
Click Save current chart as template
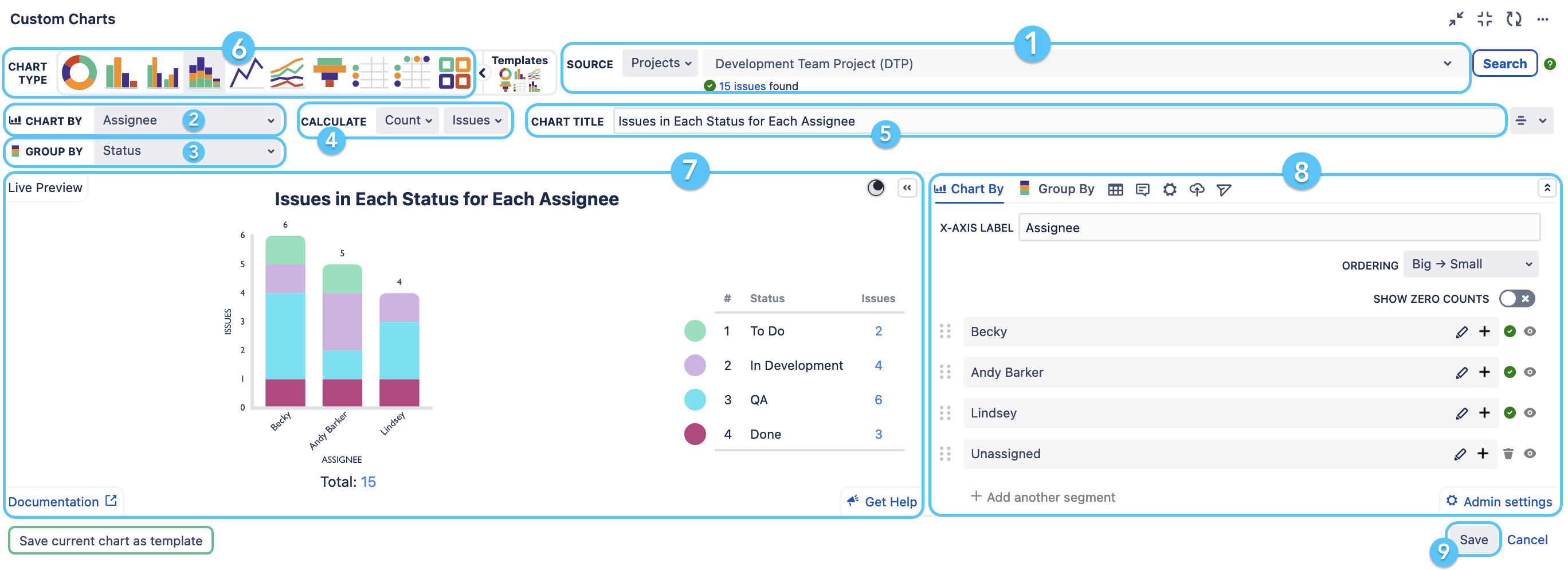coord(111,541)
